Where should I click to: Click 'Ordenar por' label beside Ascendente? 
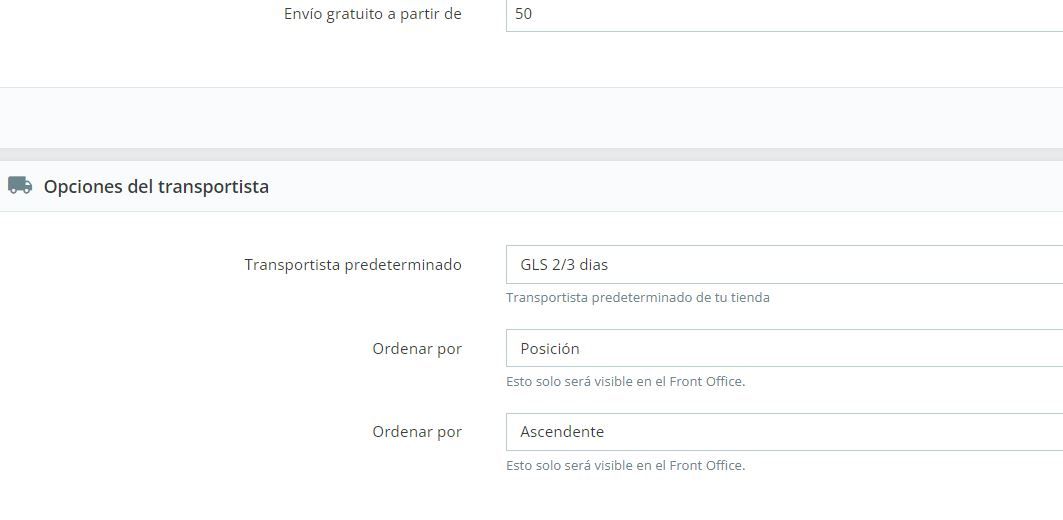click(x=417, y=432)
